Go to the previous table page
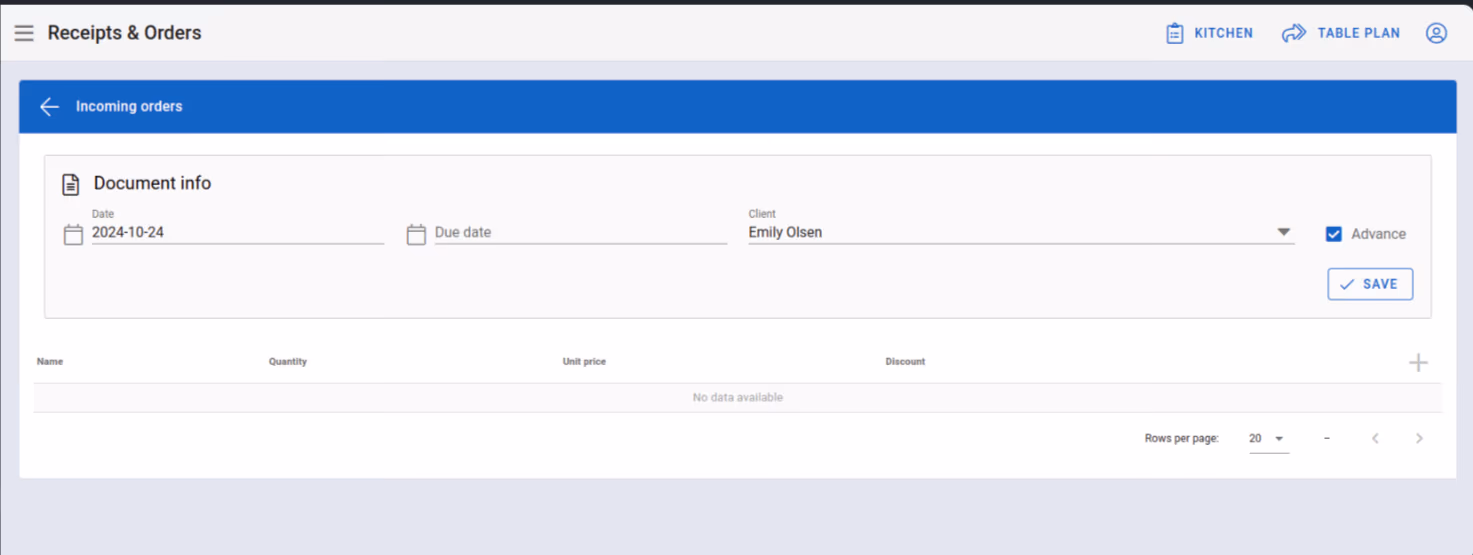This screenshot has width=1473, height=555. click(1375, 438)
